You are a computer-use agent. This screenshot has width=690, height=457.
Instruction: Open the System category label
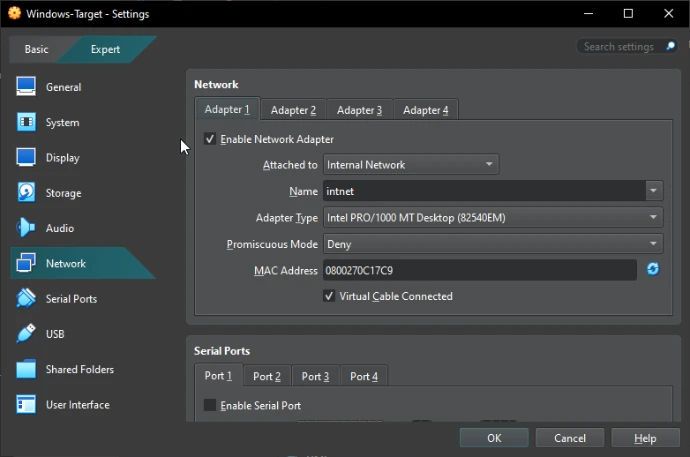coord(62,122)
